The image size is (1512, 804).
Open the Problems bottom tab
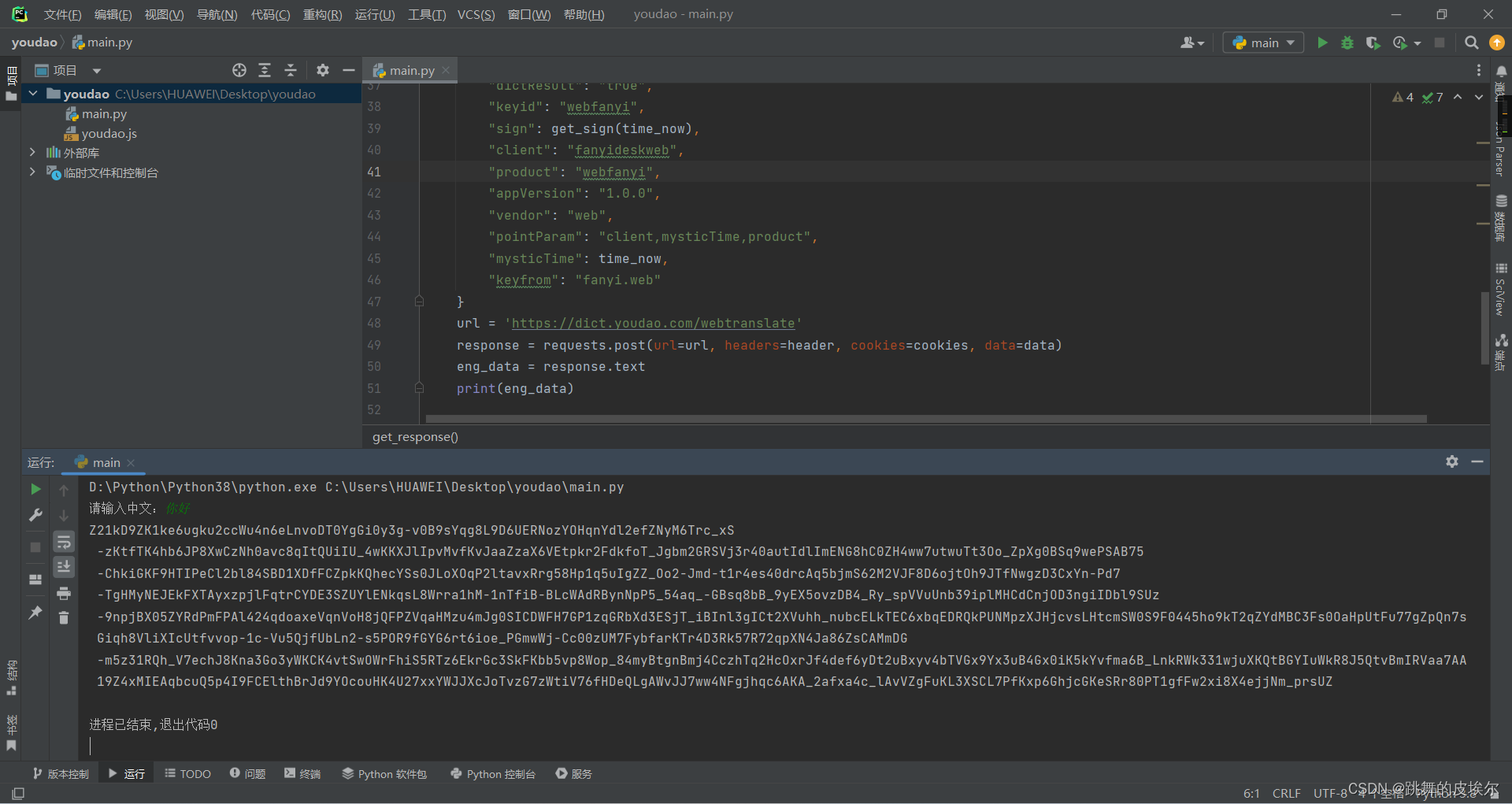(x=247, y=773)
